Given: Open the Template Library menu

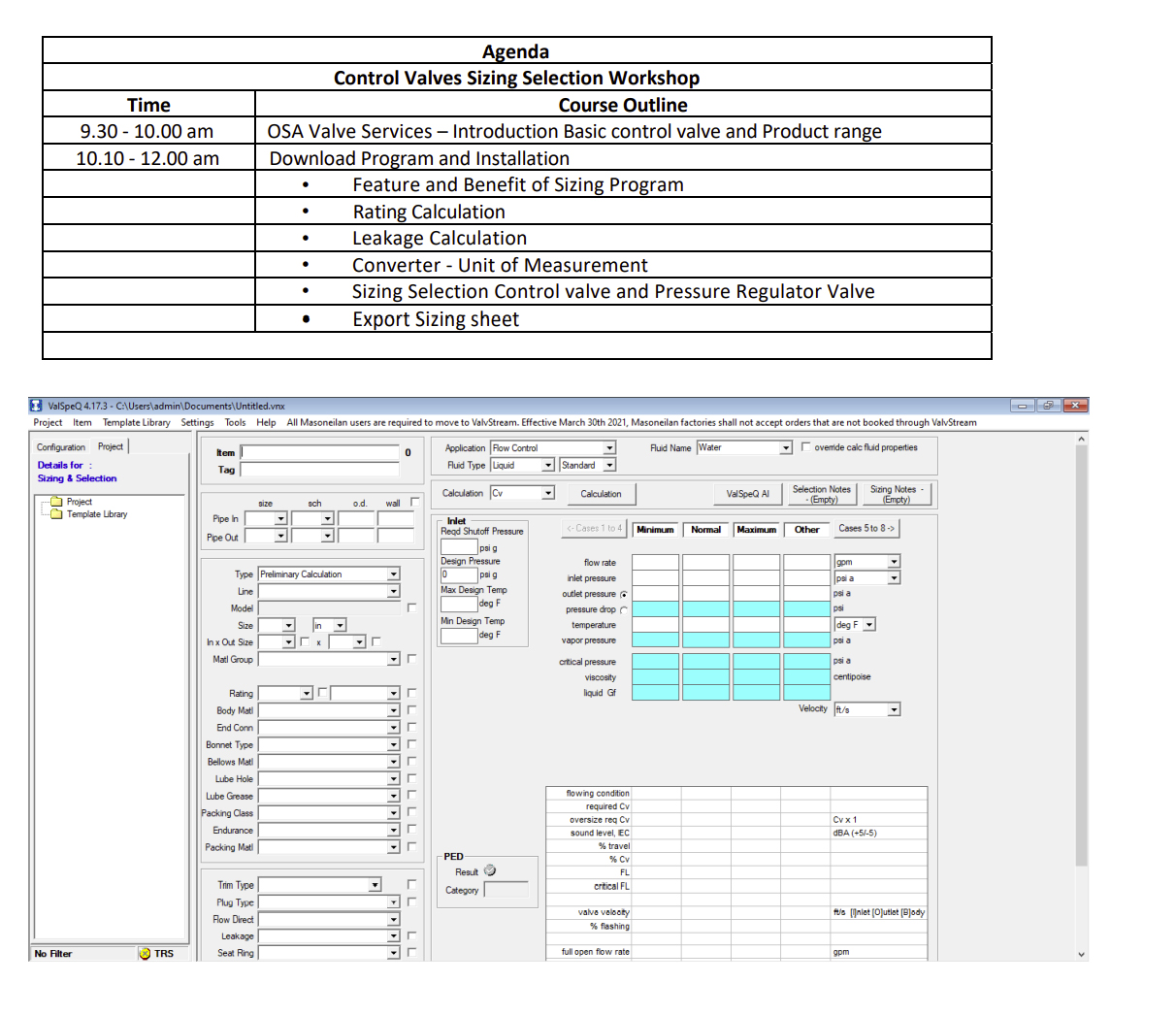Looking at the screenshot, I should (136, 422).
